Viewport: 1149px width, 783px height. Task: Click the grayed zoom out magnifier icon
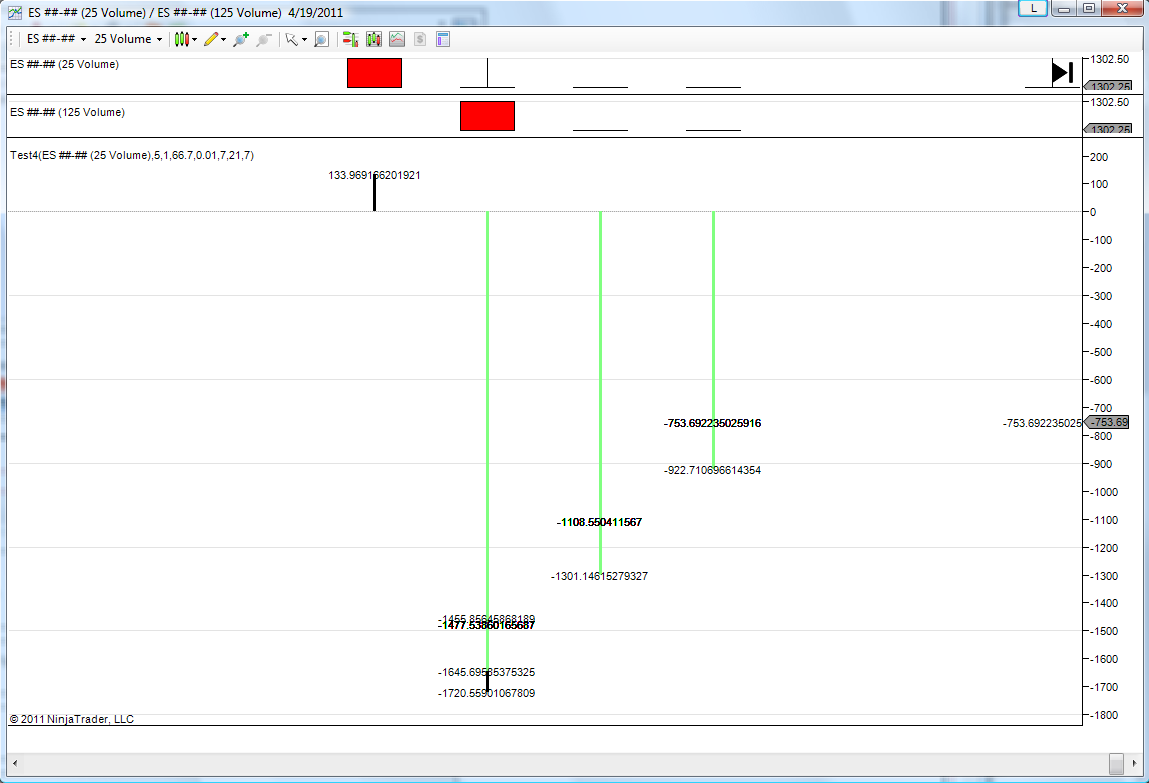pos(264,40)
